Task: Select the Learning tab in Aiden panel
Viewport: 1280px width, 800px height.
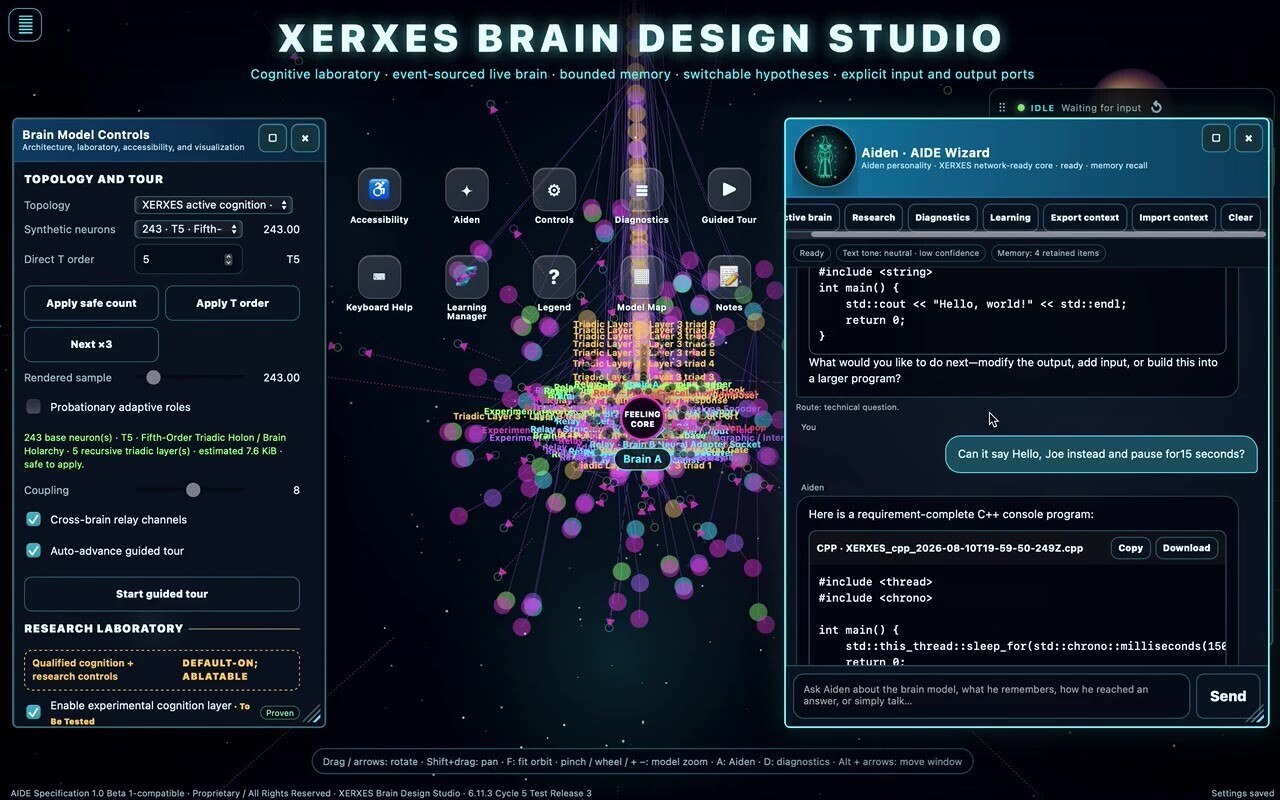Action: pyautogui.click(x=1010, y=217)
